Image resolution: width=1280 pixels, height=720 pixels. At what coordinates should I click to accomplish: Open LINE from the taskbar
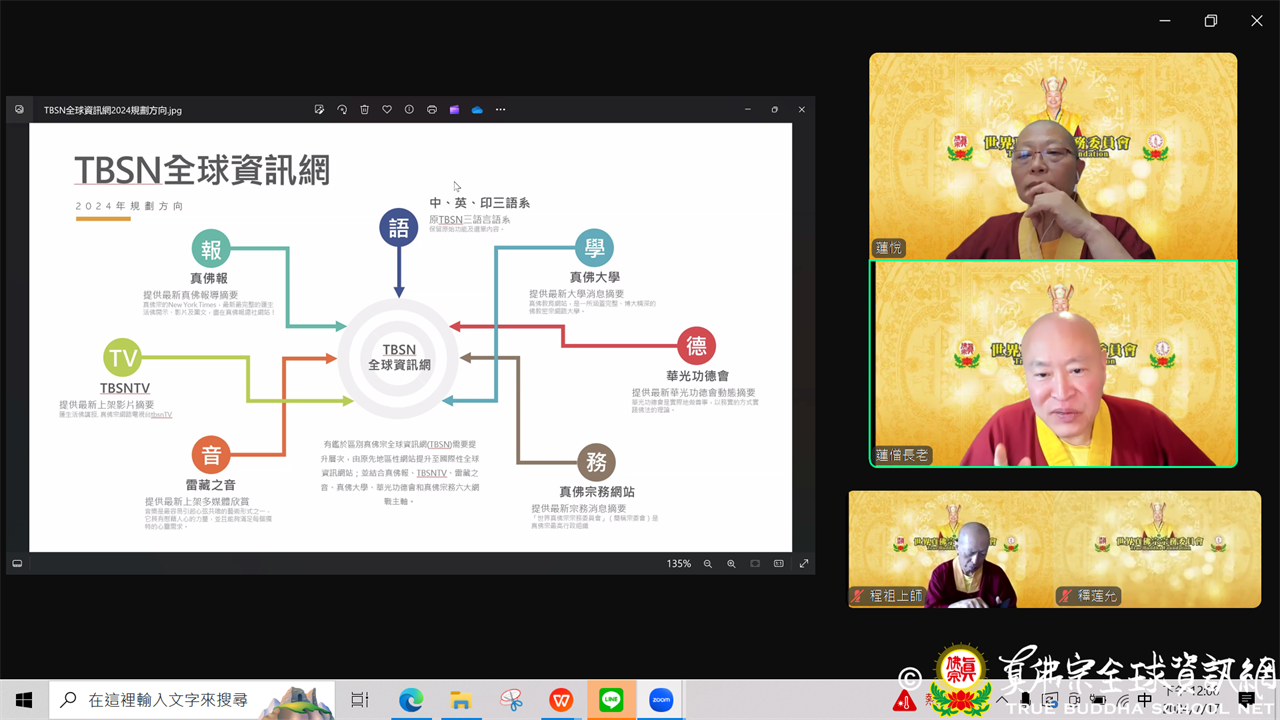pyautogui.click(x=611, y=700)
